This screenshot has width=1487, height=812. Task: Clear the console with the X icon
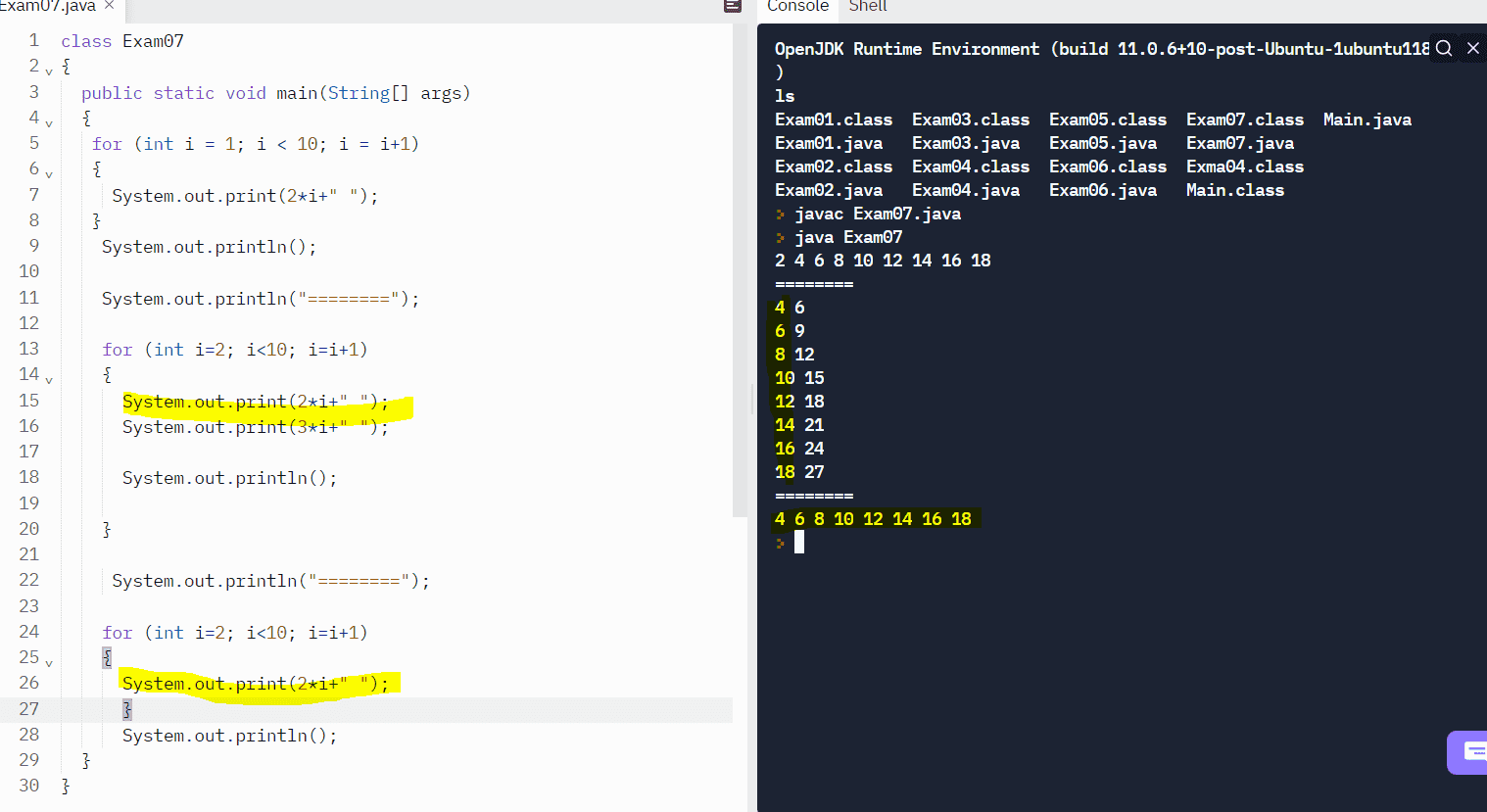point(1472,48)
